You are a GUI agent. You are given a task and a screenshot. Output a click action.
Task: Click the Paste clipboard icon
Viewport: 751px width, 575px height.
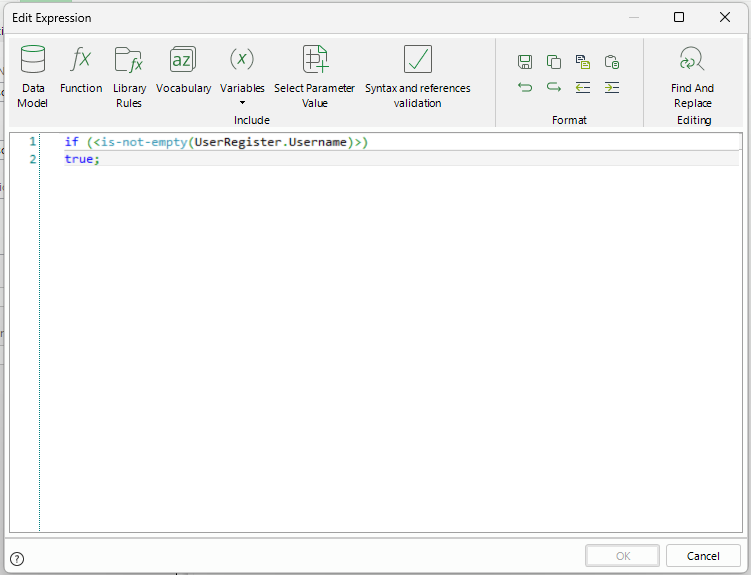(612, 62)
